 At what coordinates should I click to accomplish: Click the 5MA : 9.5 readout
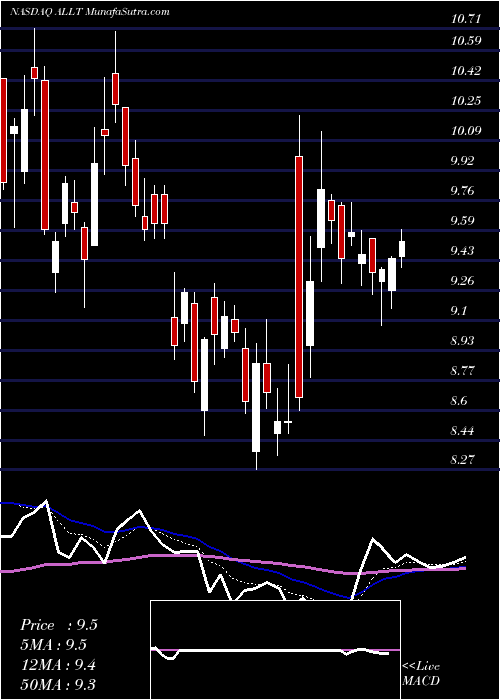(x=53, y=645)
